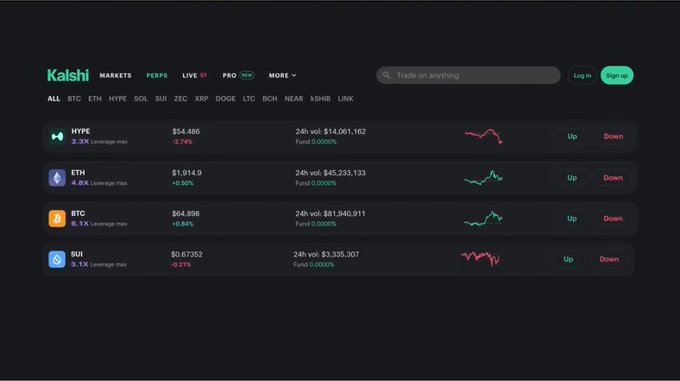Screen dimensions: 680x381
Task: Click Down on the HYPE row
Action: point(613,137)
